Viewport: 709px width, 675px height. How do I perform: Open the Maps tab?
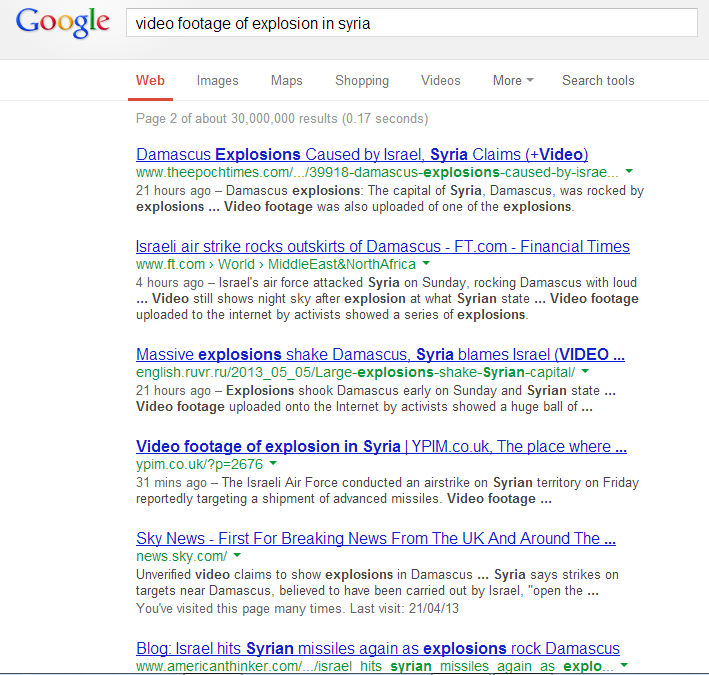[287, 80]
